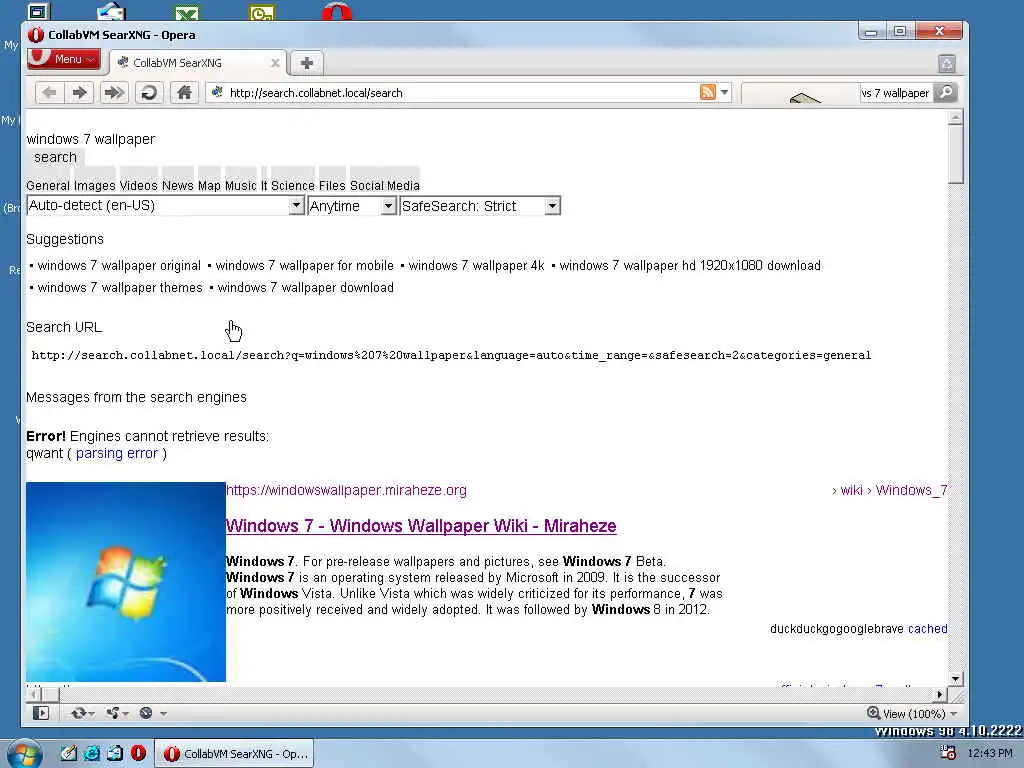The height and width of the screenshot is (768, 1024).
Task: Launch Internet Explorer from quick launch
Action: click(x=92, y=753)
